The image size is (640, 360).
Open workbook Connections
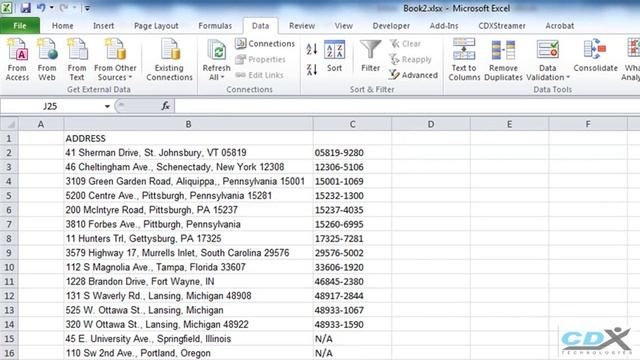(x=265, y=43)
